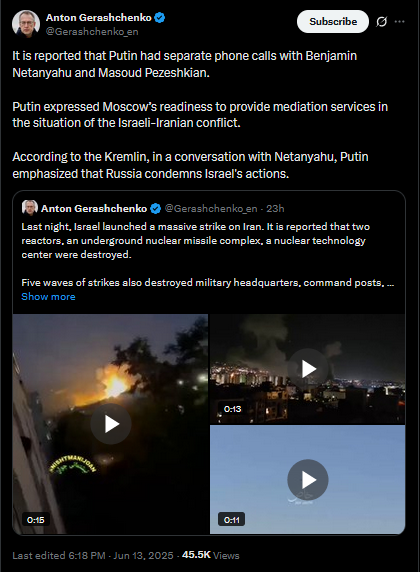Click the verified badge in quoted post

coord(155,209)
